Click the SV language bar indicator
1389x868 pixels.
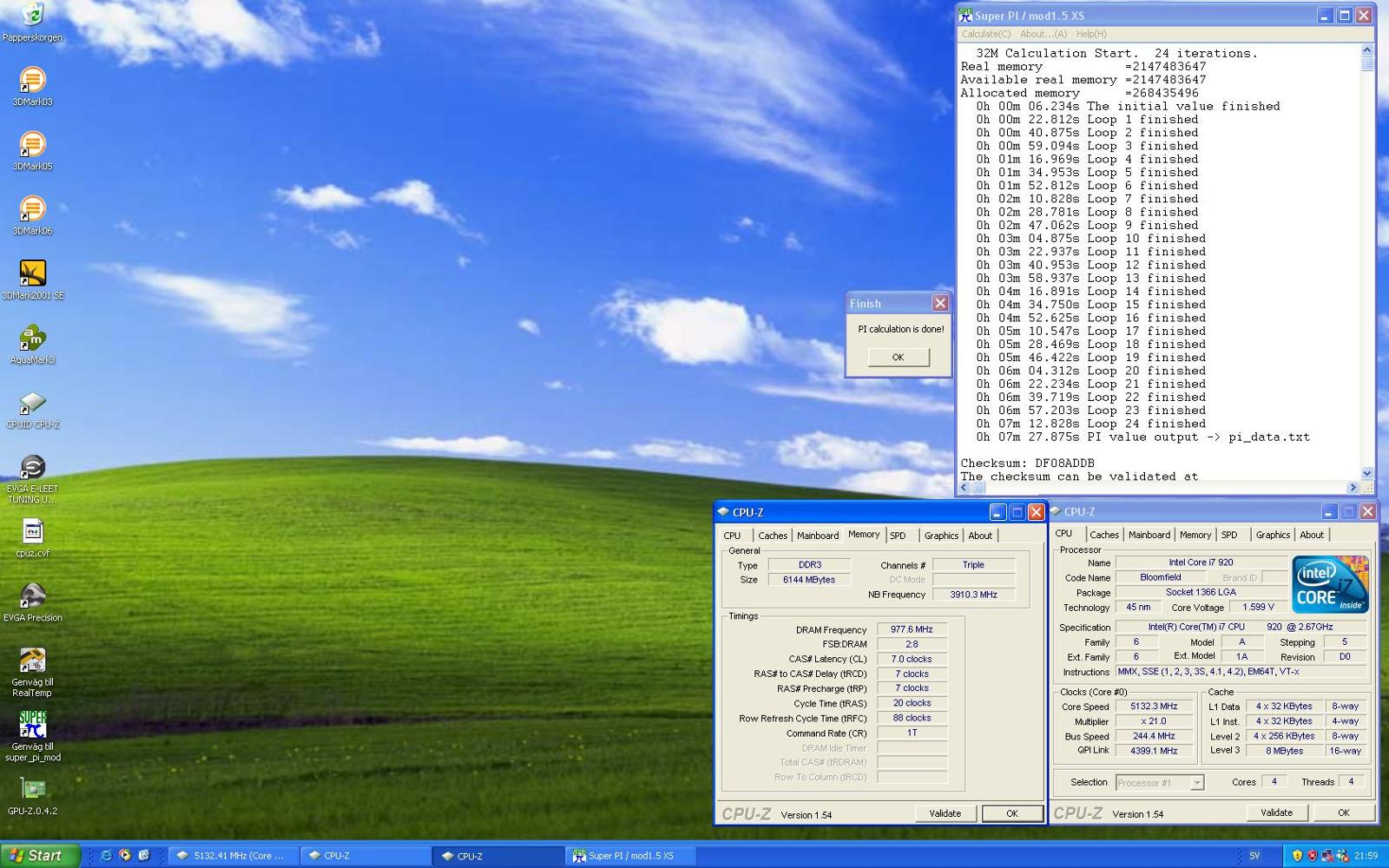pyautogui.click(x=1254, y=856)
